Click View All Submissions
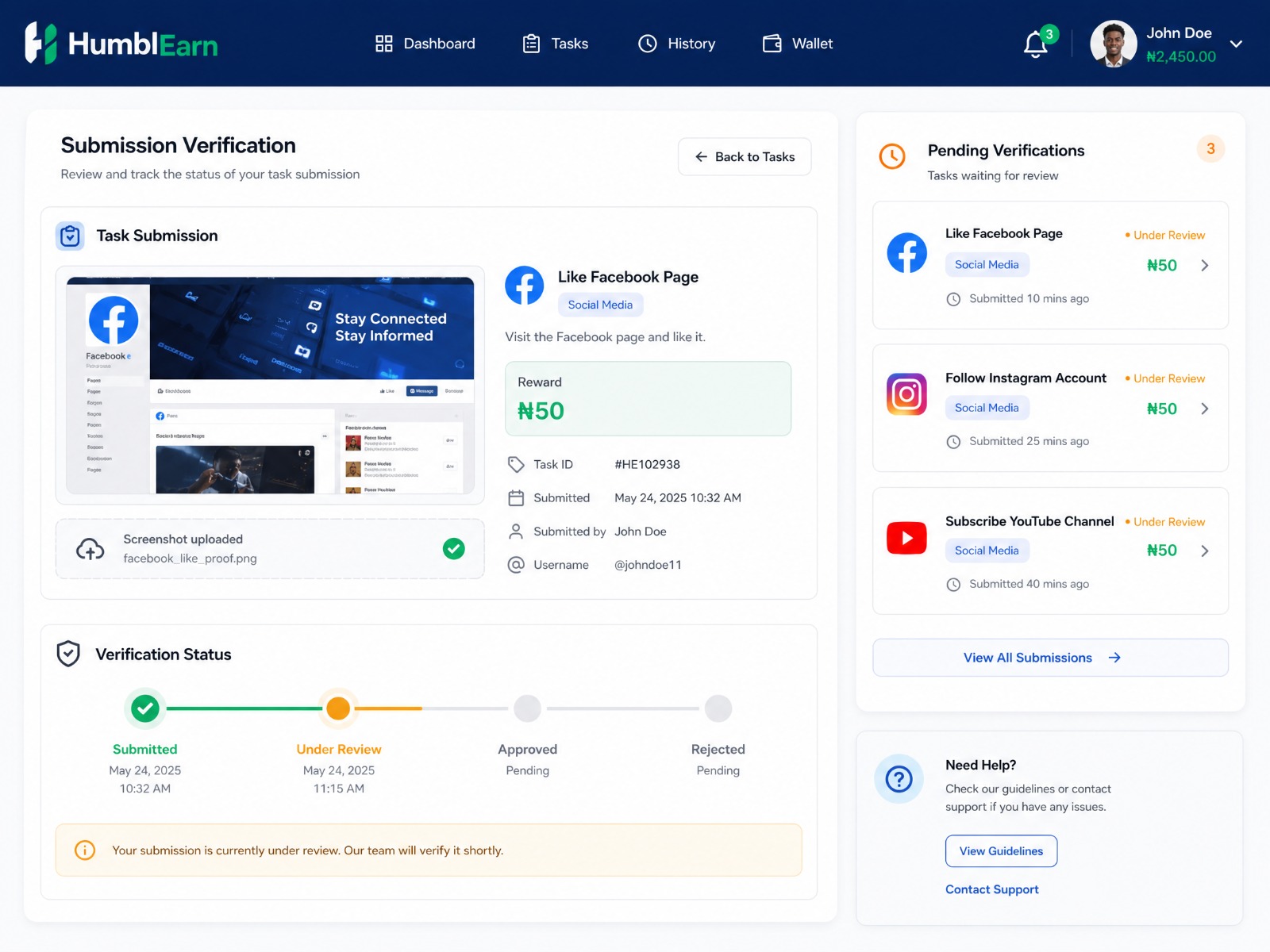The height and width of the screenshot is (952, 1270). [1050, 658]
